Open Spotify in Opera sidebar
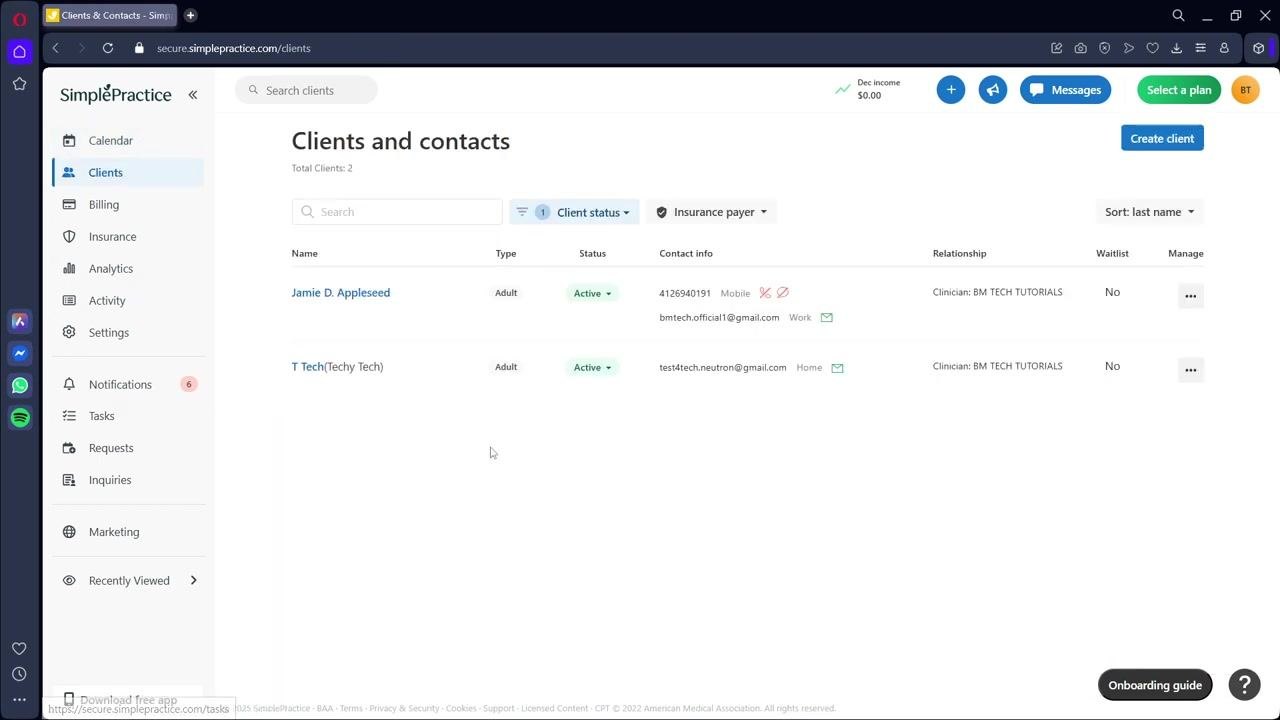This screenshot has width=1280, height=720. pyautogui.click(x=20, y=418)
